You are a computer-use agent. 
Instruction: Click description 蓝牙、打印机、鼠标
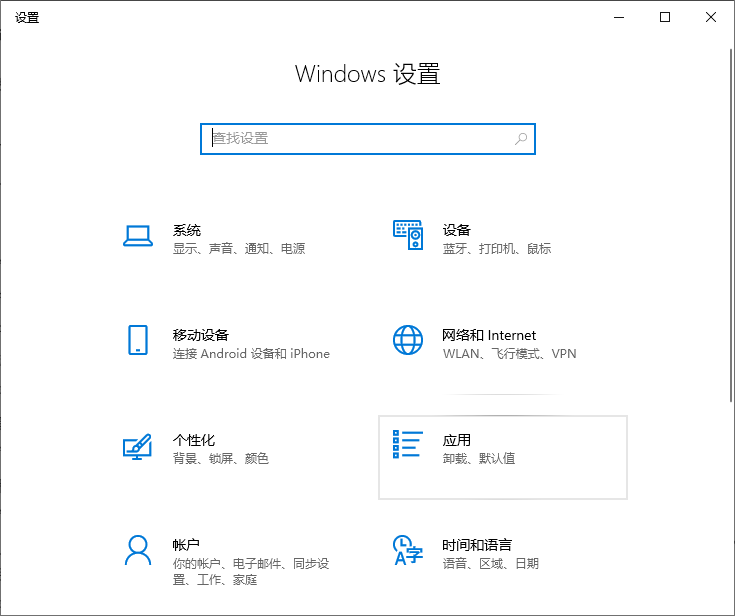497,248
